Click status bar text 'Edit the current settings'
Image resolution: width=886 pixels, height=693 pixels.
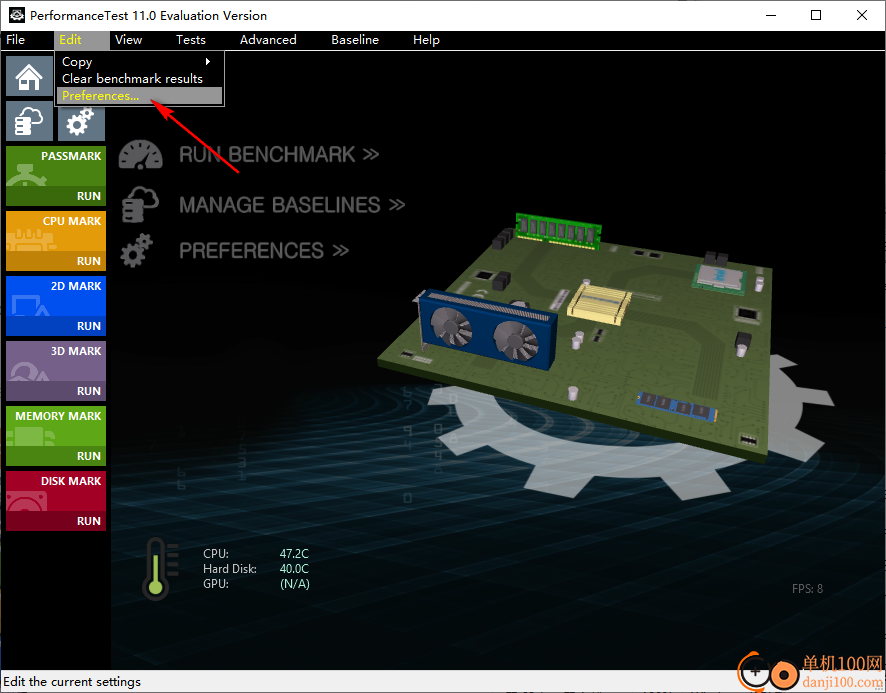click(72, 682)
